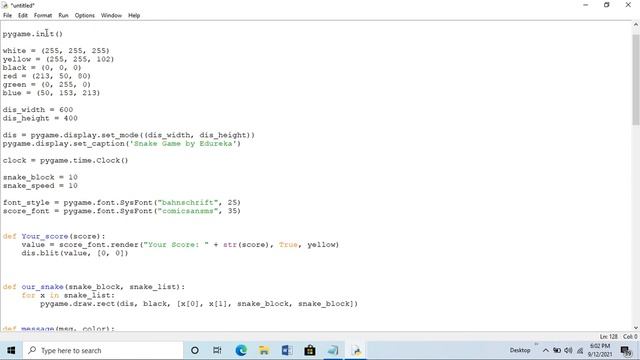This screenshot has width=640, height=360.
Task: Click the Desktop toolbar label in taskbar
Action: (x=520, y=350)
